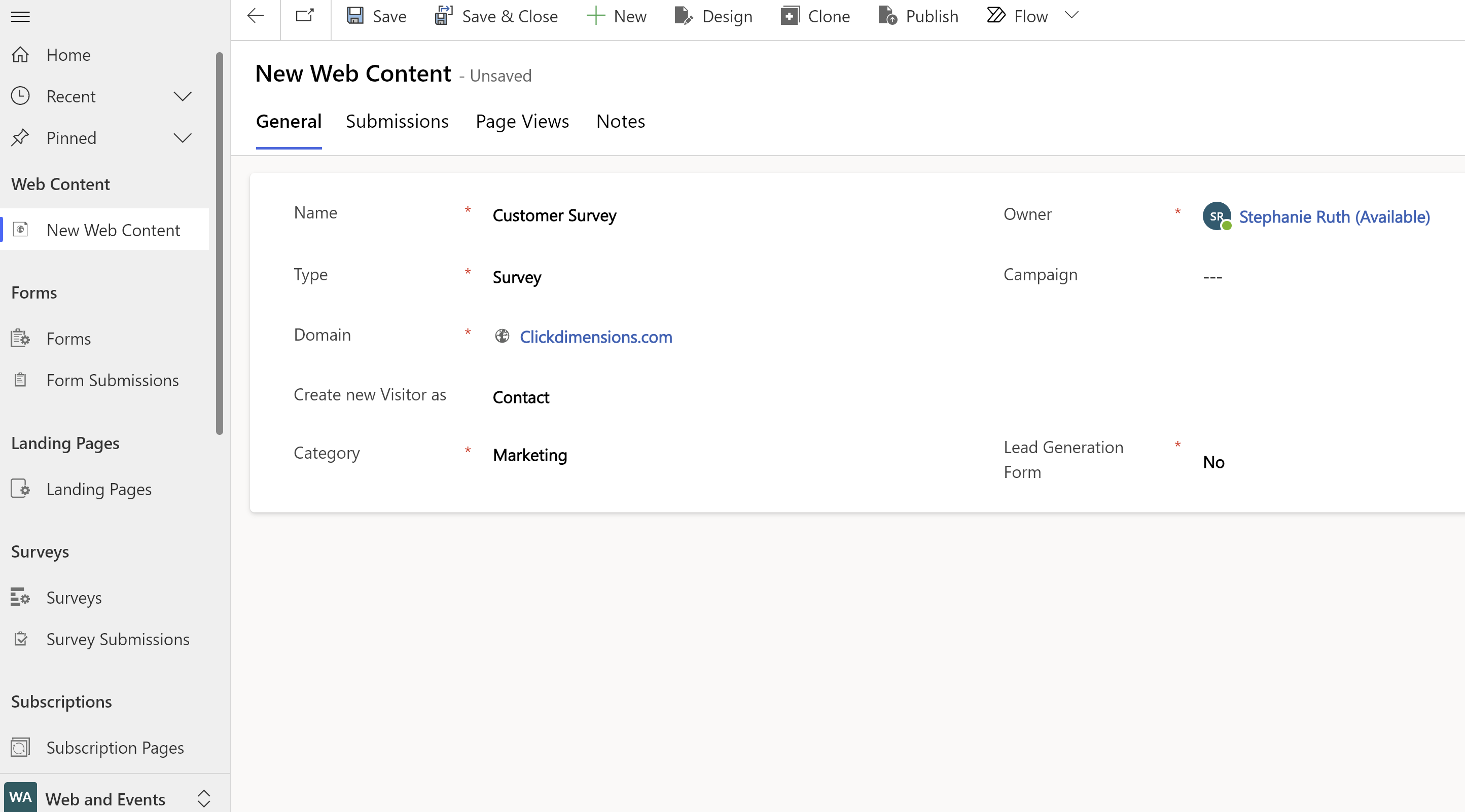Open Survey Submissions in the sidebar

coord(117,639)
